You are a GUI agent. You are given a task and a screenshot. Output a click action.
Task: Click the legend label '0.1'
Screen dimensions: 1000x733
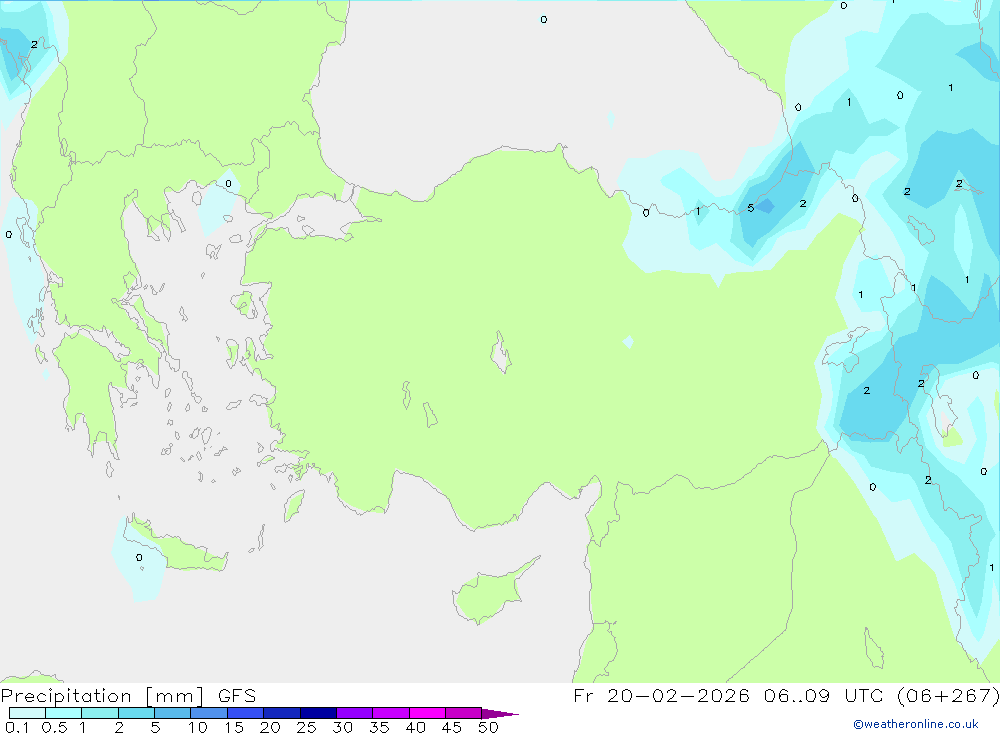[x=17, y=727]
